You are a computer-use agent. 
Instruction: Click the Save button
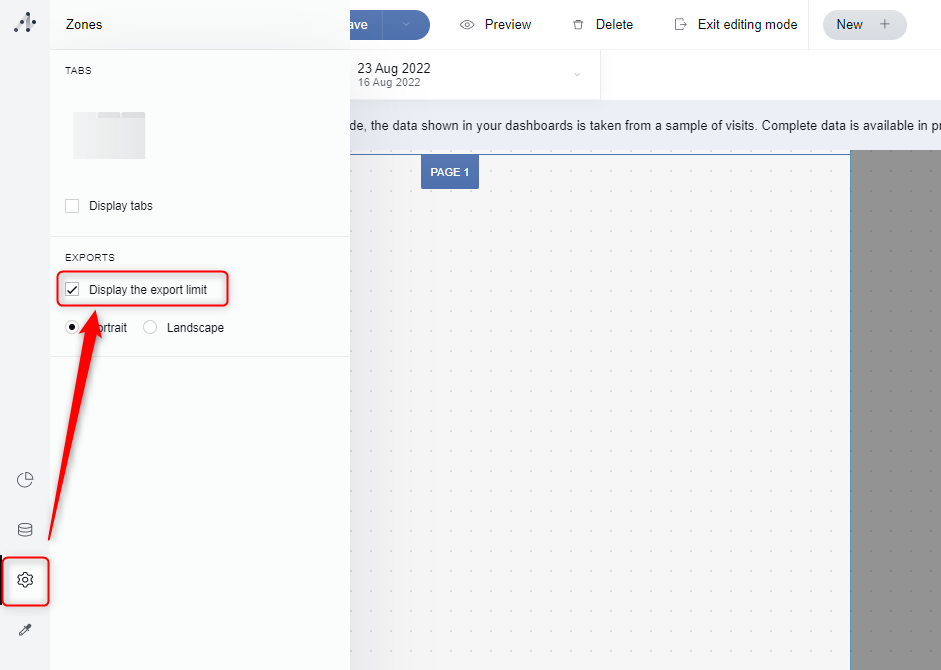(360, 25)
